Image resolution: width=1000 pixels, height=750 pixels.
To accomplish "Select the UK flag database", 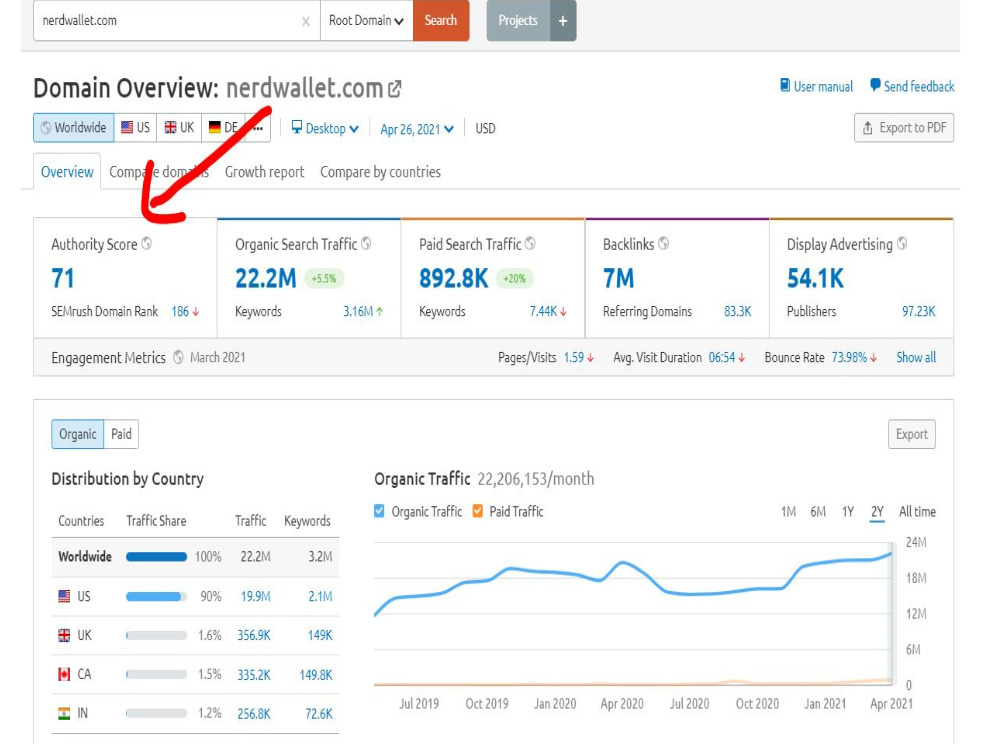I will [x=179, y=128].
